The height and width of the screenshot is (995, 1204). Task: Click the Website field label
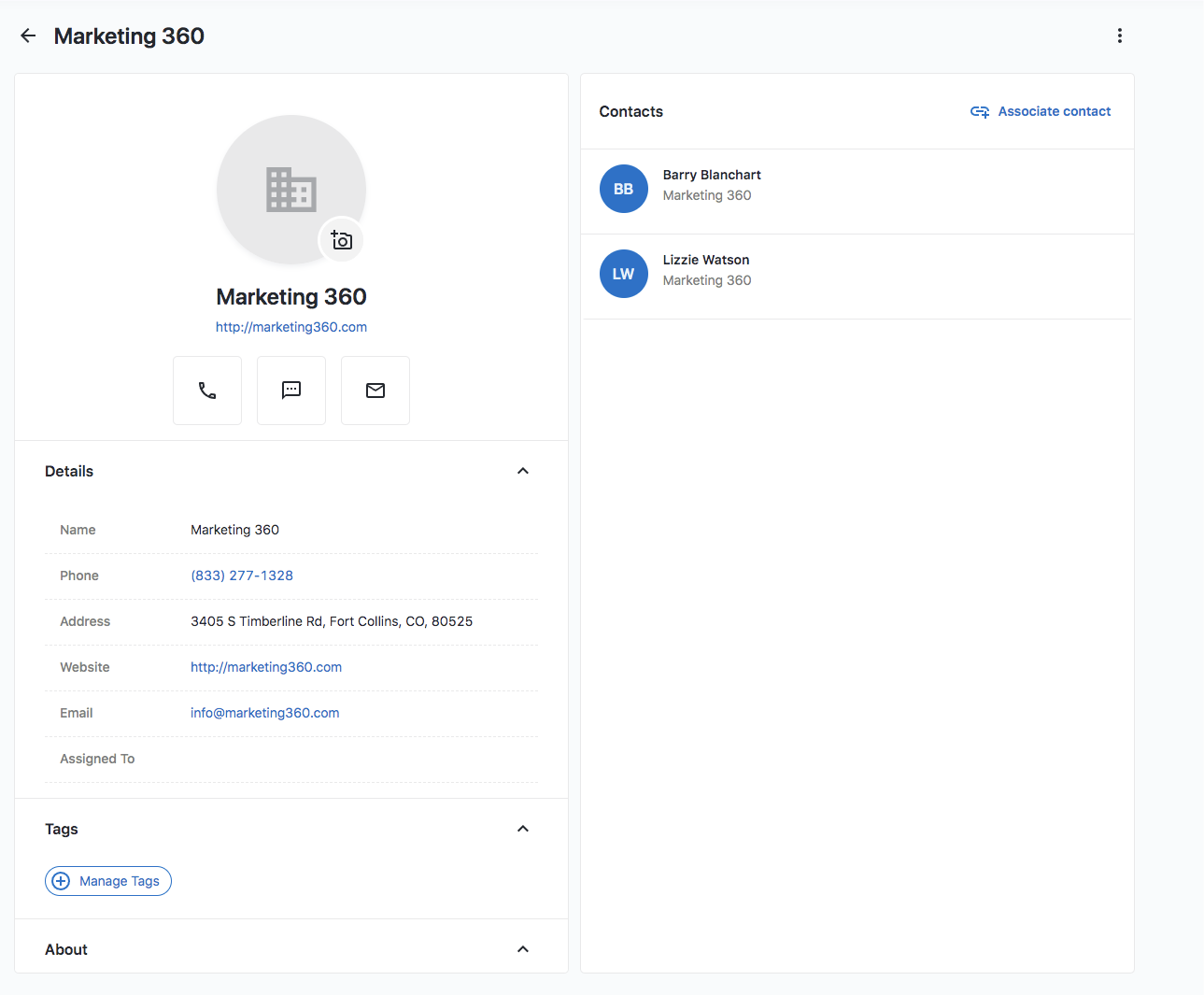coord(85,667)
